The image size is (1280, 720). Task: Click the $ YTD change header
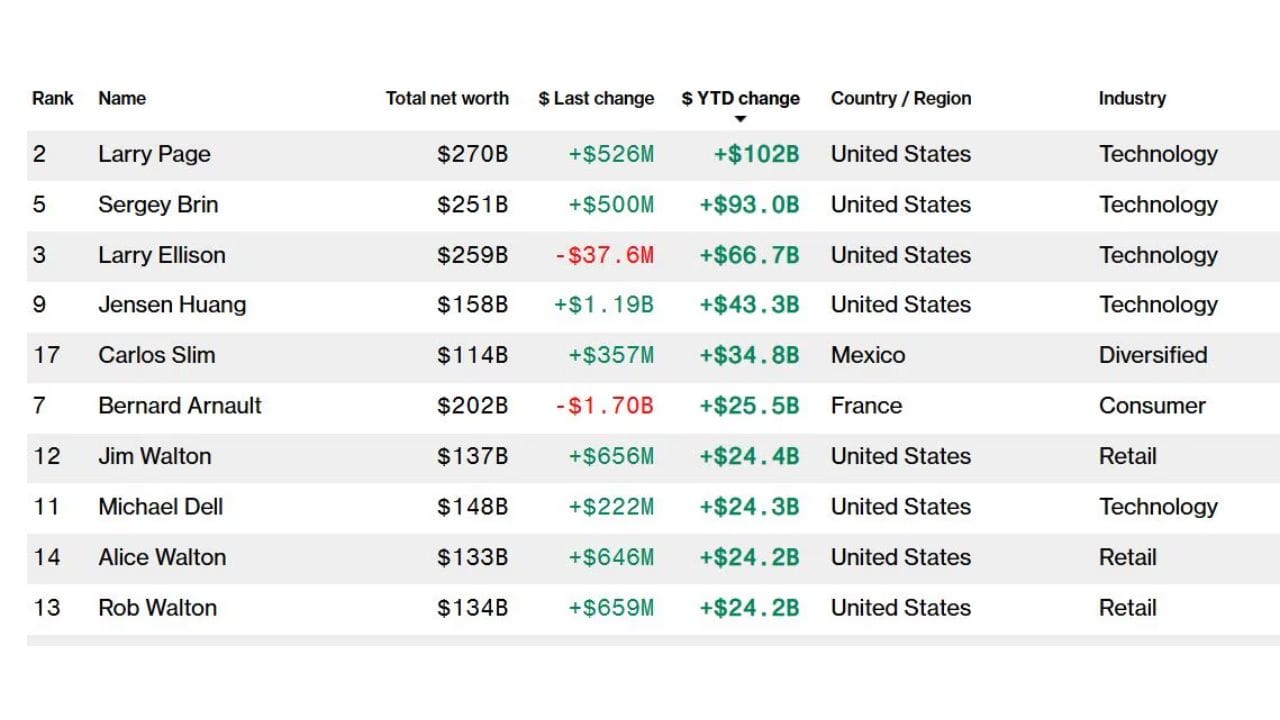(x=740, y=98)
